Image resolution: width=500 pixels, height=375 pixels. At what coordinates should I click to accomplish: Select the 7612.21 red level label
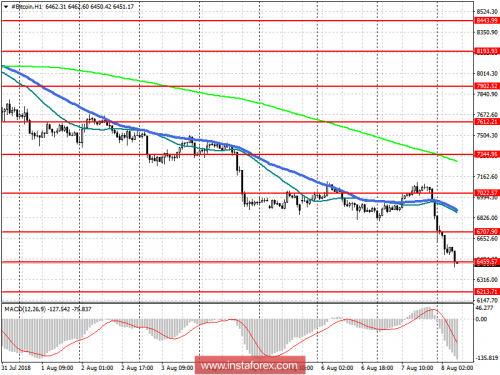point(487,122)
